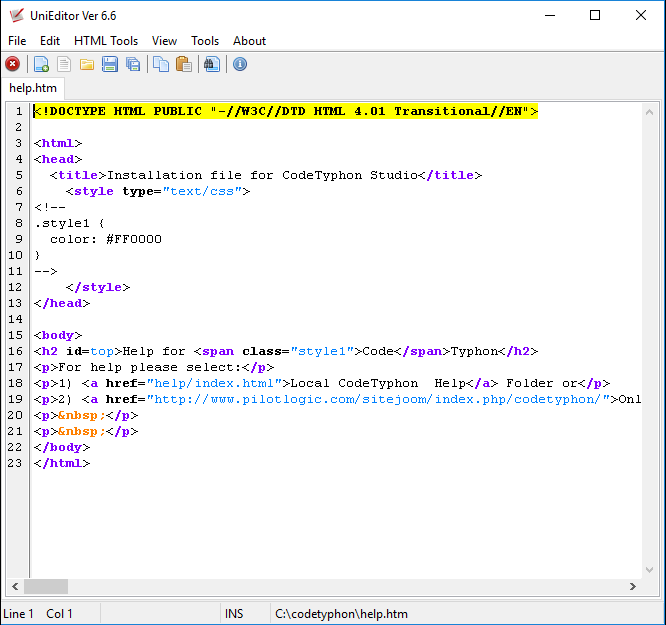666x625 pixels.
Task: Paste using the clipboard toolbar icon
Action: [x=183, y=64]
